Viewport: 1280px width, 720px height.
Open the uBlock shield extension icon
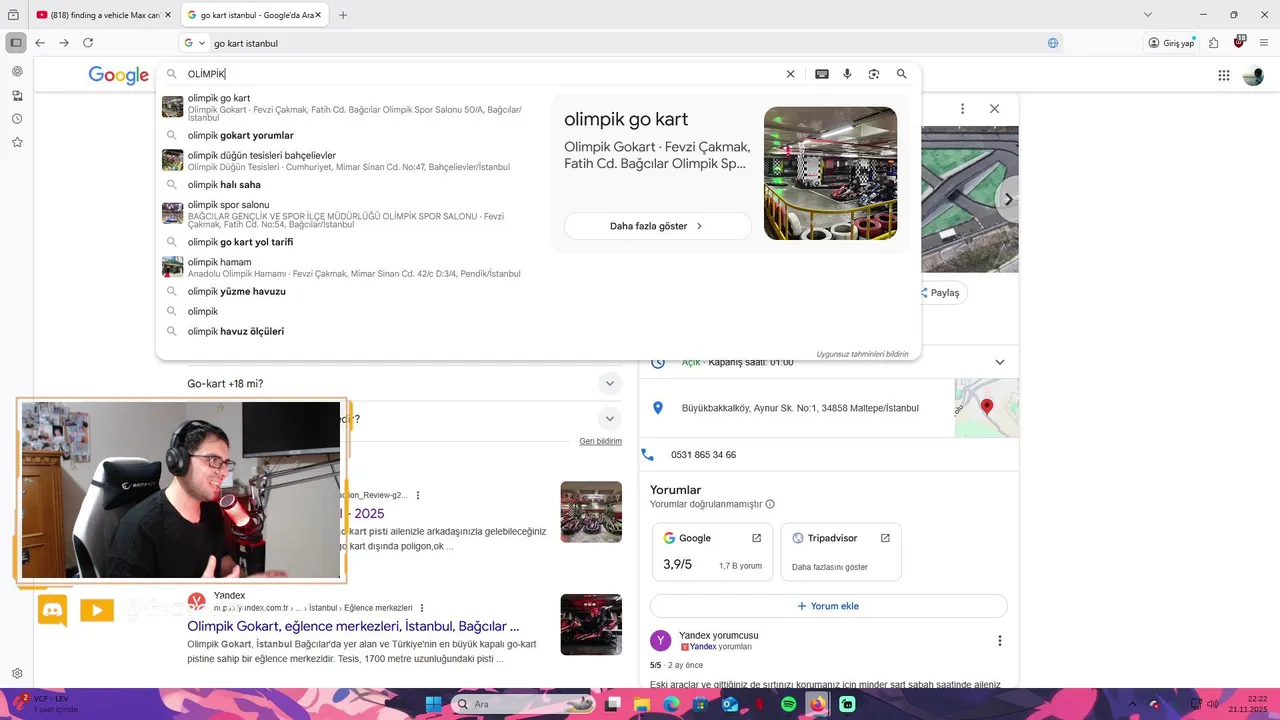click(x=1239, y=43)
